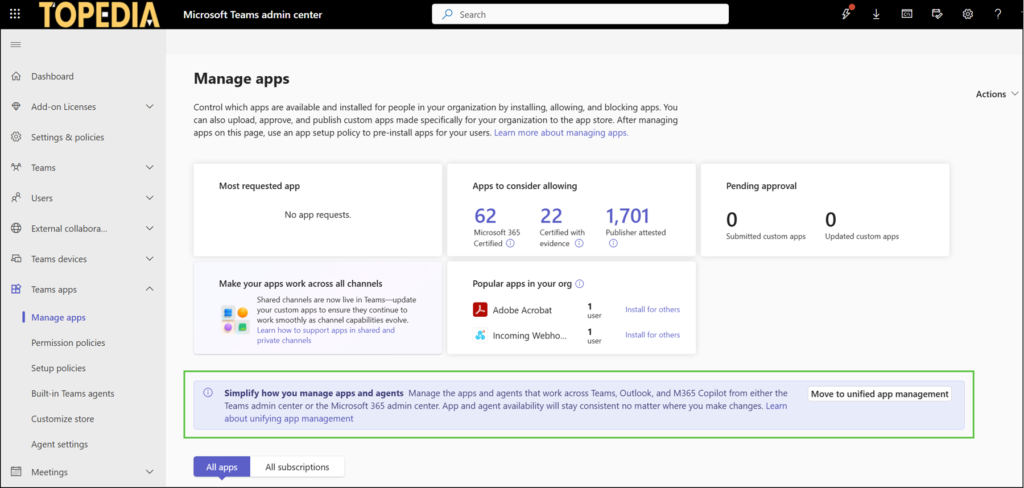The image size is (1024, 488).
Task: Click the Manage apps page heading
Action: point(242,79)
